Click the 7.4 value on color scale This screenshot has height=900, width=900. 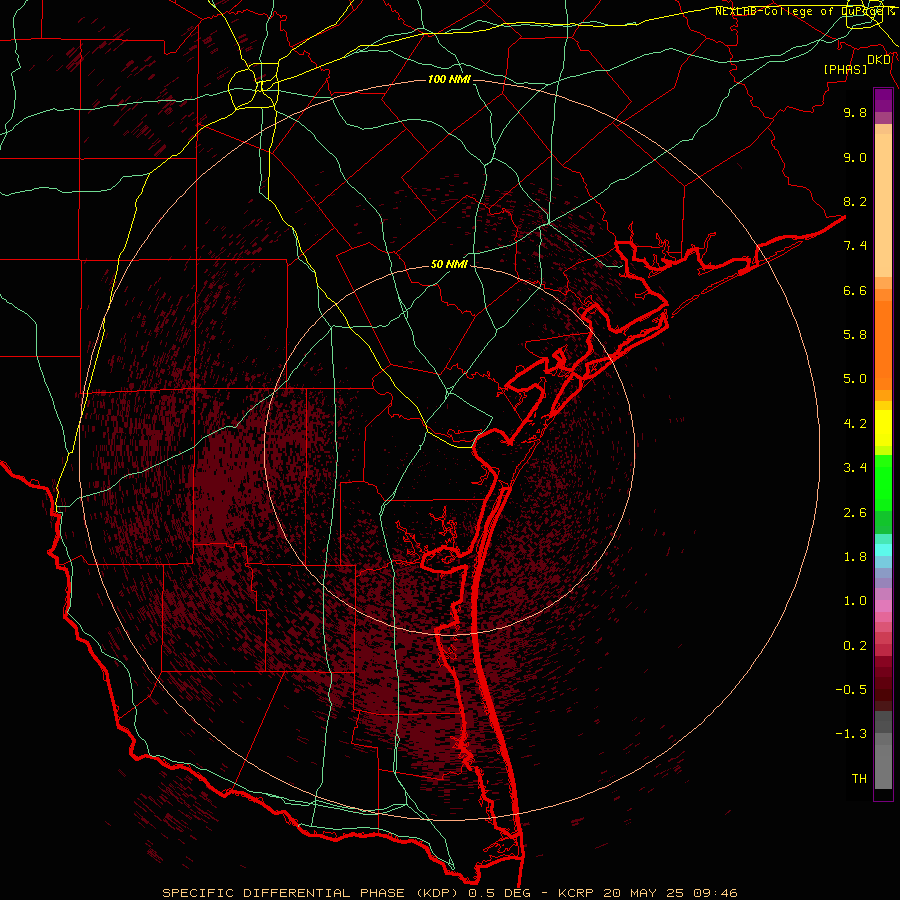click(x=855, y=246)
